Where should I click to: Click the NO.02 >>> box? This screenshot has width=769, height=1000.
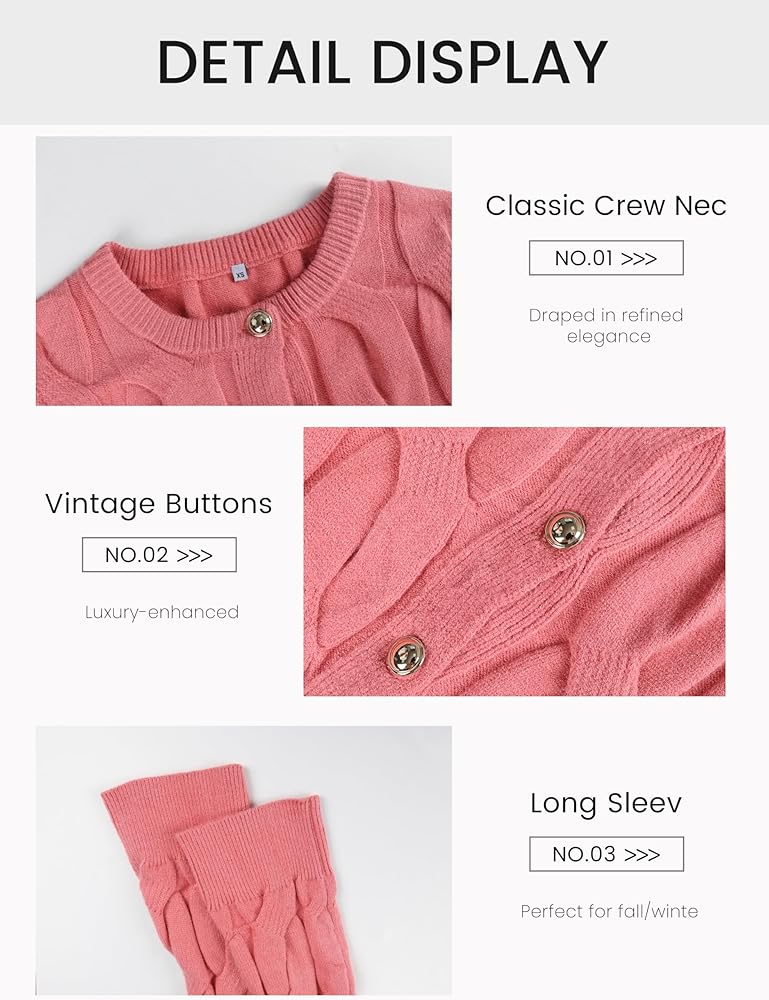coord(158,555)
